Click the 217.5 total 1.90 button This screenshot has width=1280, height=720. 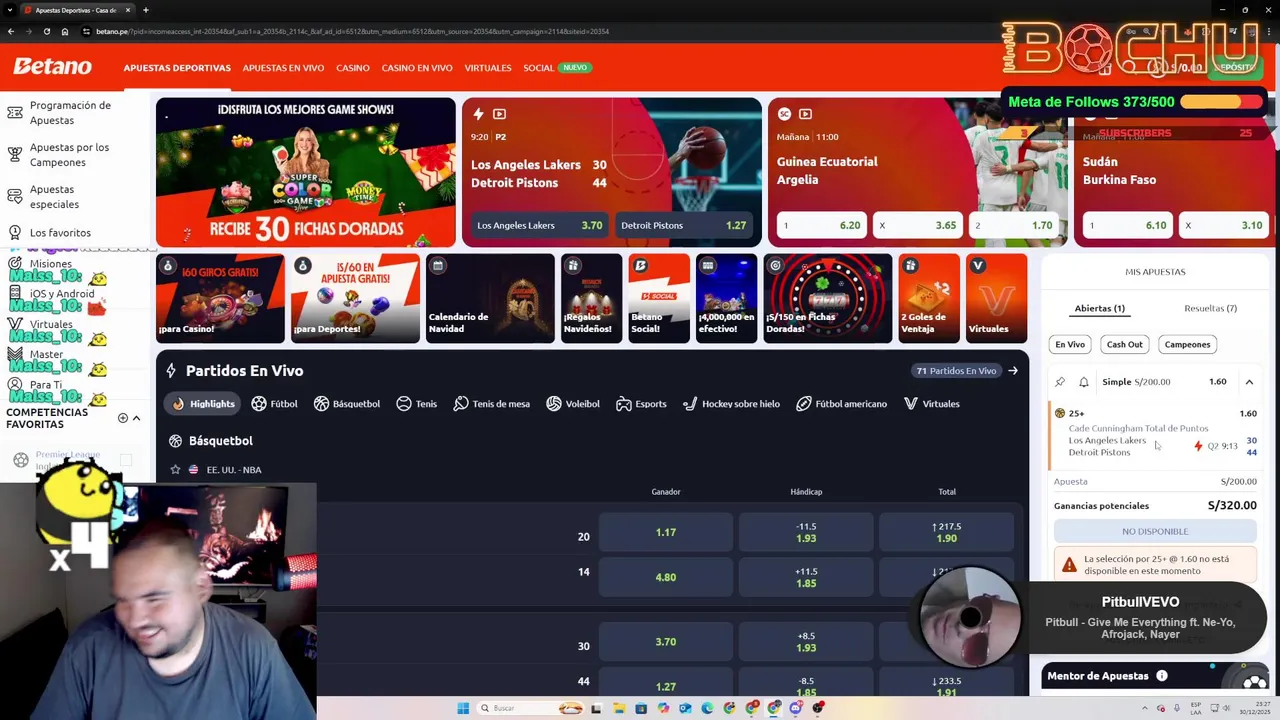point(946,532)
